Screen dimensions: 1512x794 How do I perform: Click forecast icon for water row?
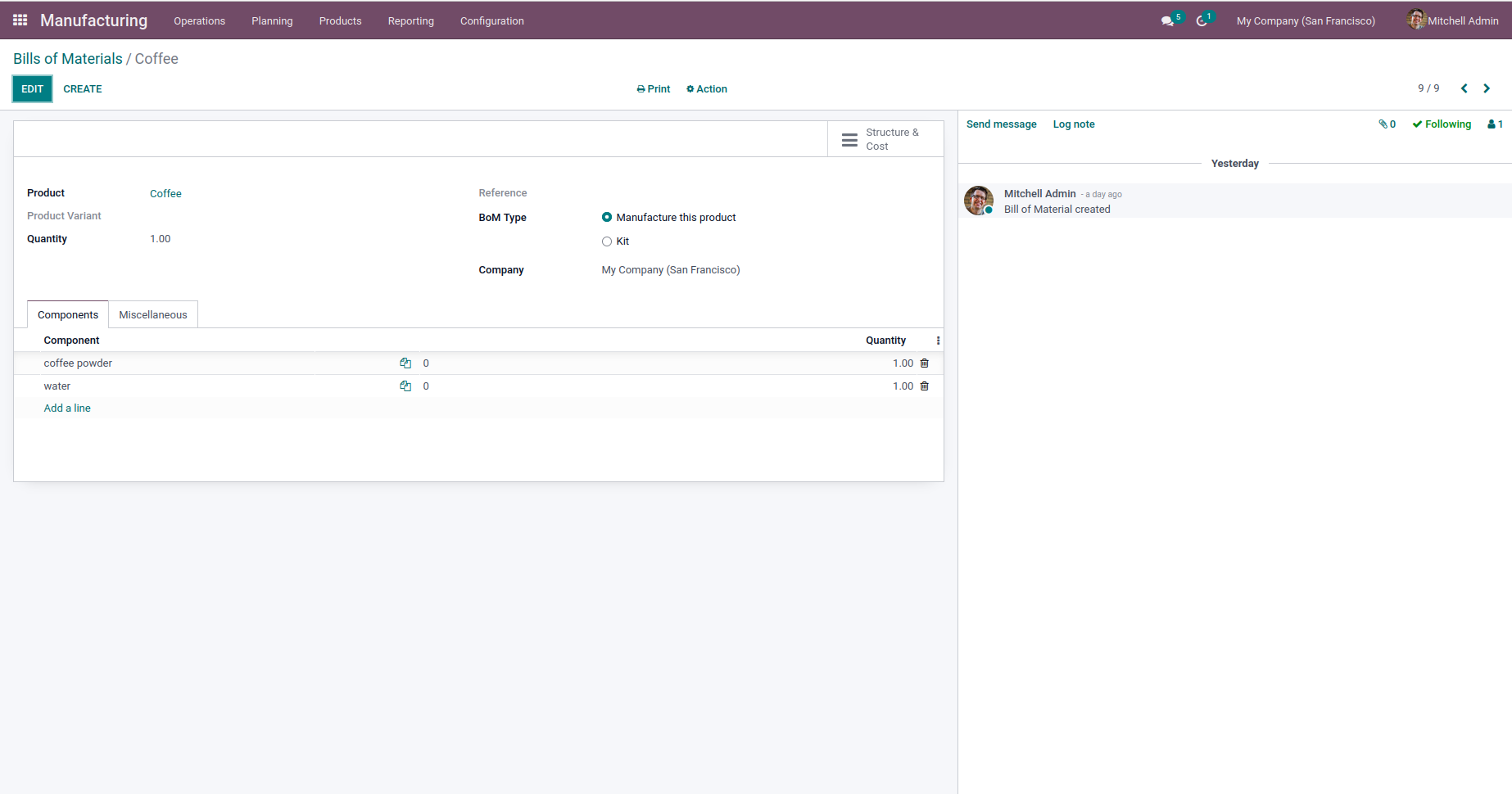coord(405,386)
